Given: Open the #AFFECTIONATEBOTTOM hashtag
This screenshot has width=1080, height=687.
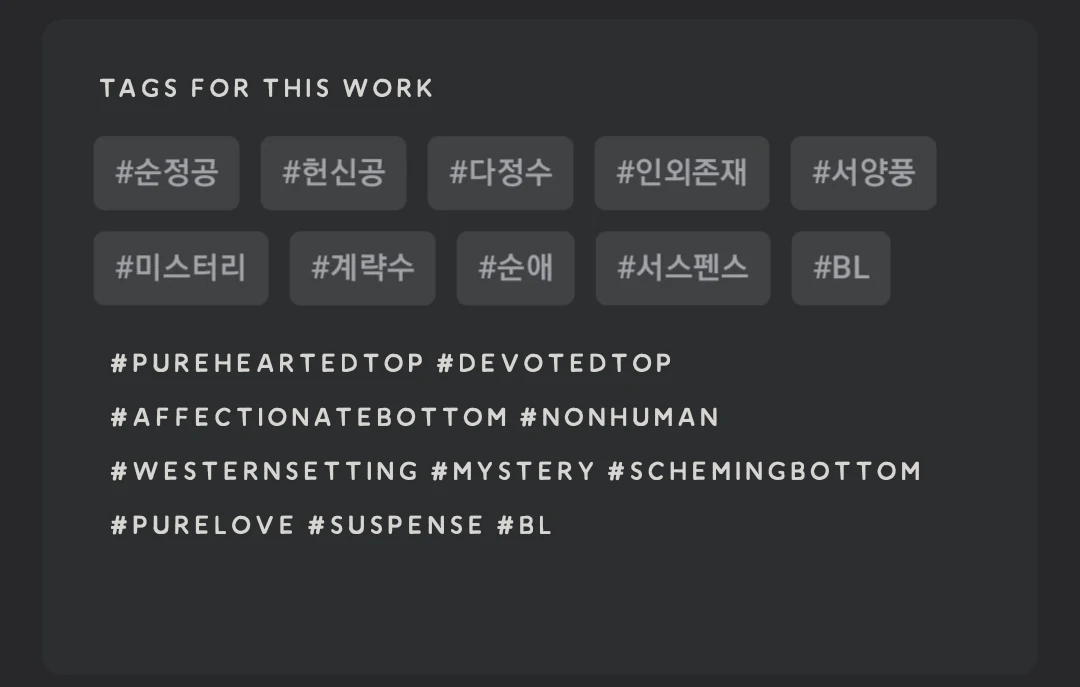Looking at the screenshot, I should pyautogui.click(x=309, y=417).
